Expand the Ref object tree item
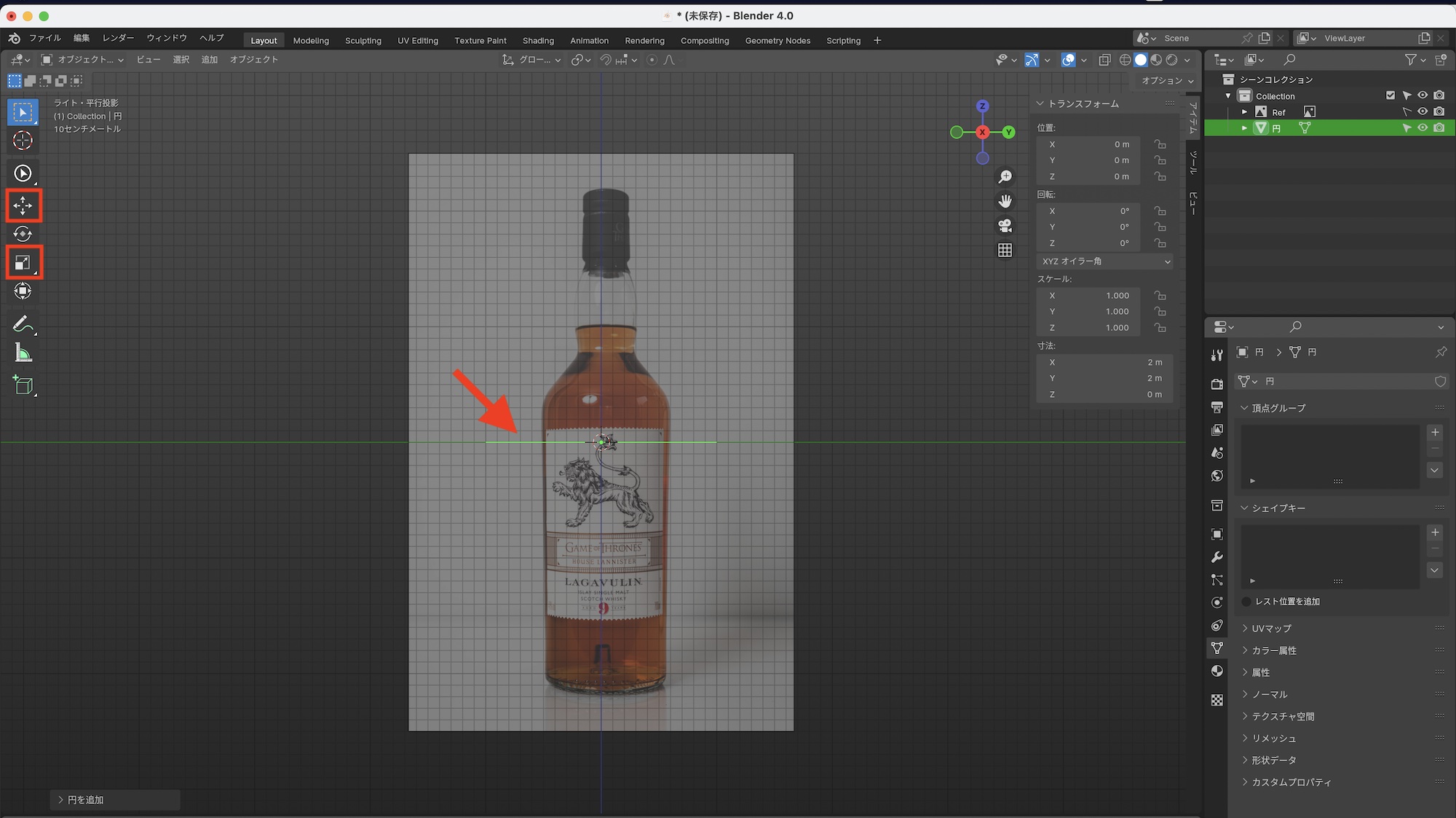Screen dimensions: 1456x818 [x=1244, y=111]
